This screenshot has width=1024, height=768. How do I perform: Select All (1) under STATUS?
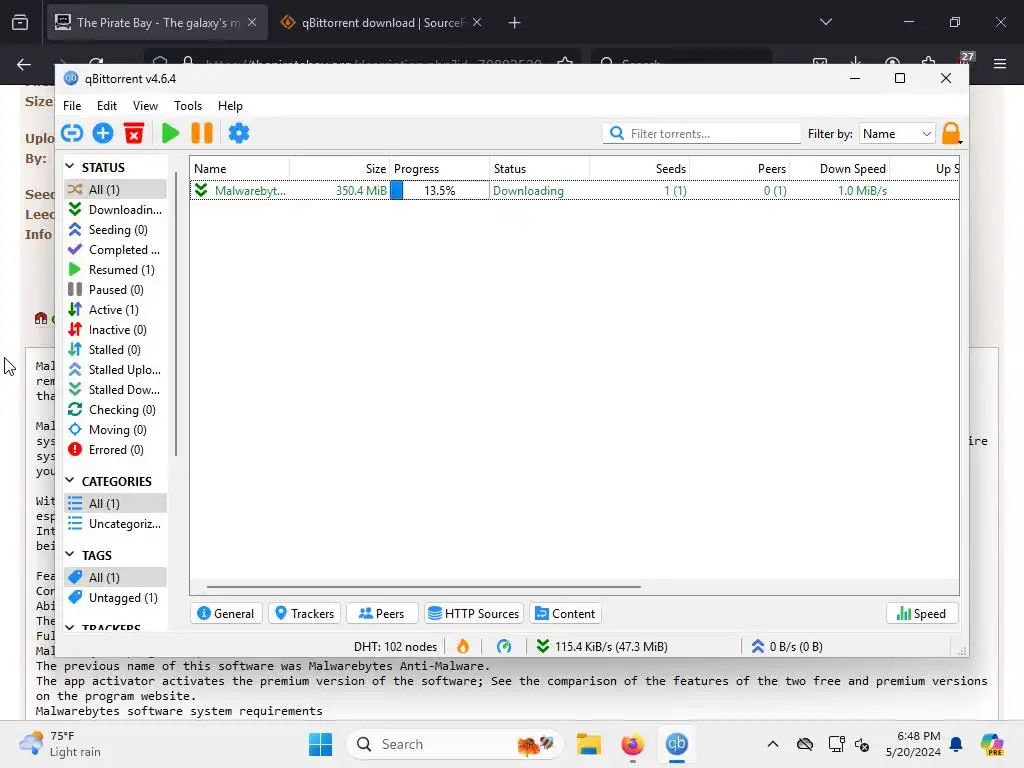tap(116, 189)
